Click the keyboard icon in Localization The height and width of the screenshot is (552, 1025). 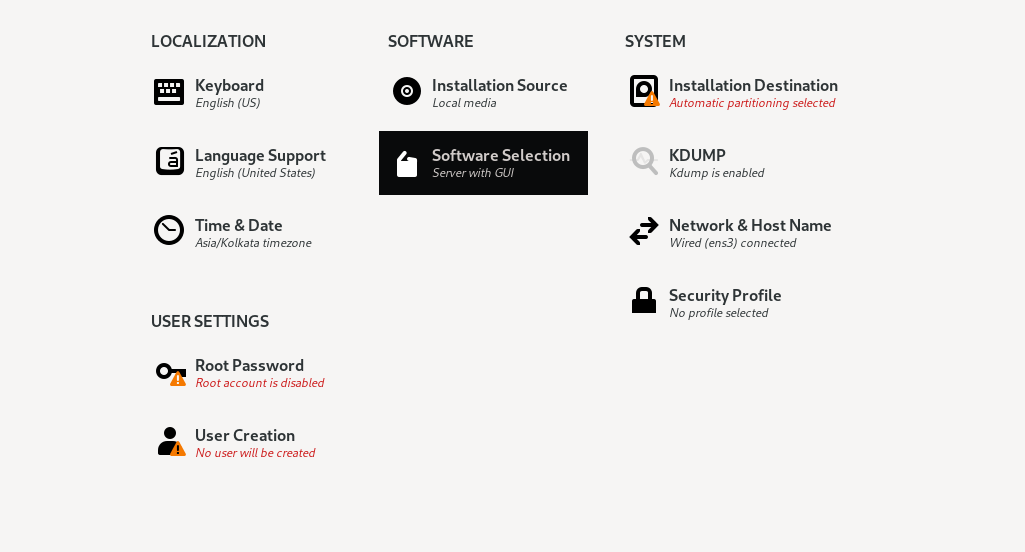click(x=169, y=92)
